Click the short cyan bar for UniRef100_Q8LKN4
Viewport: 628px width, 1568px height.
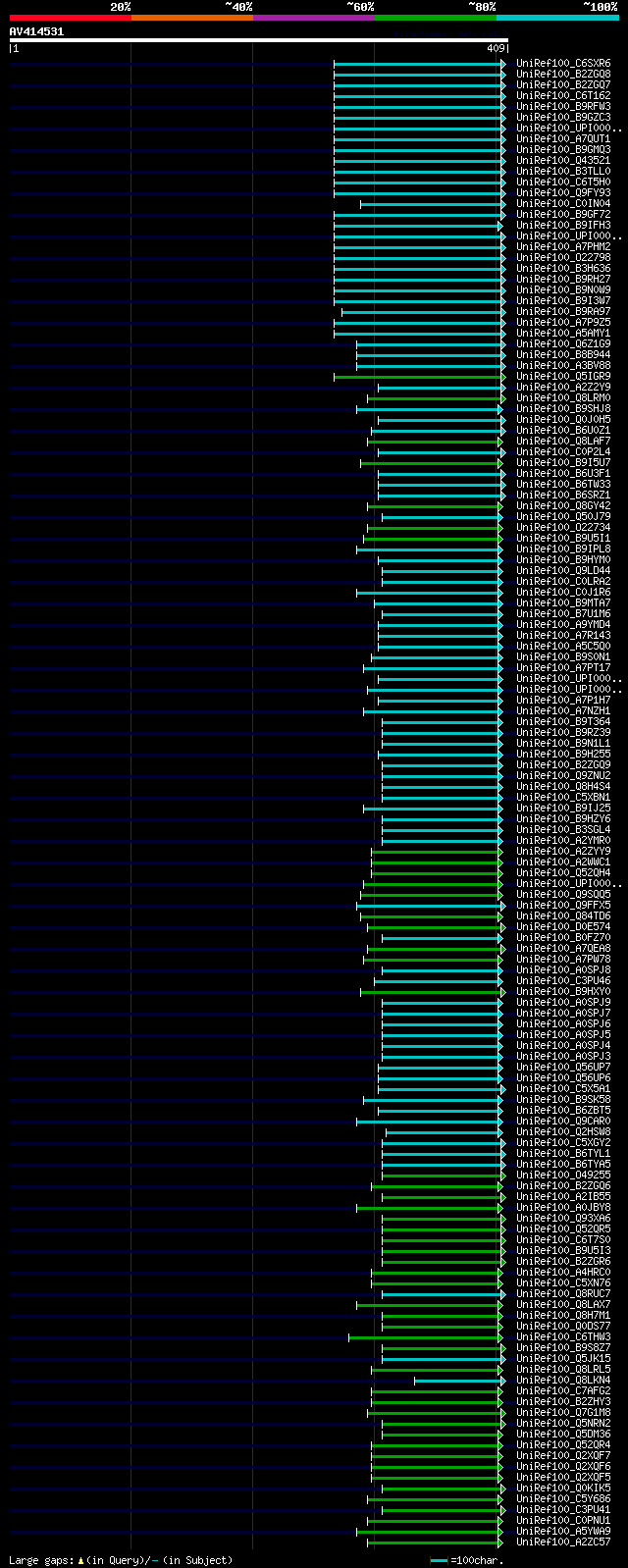[458, 1381]
